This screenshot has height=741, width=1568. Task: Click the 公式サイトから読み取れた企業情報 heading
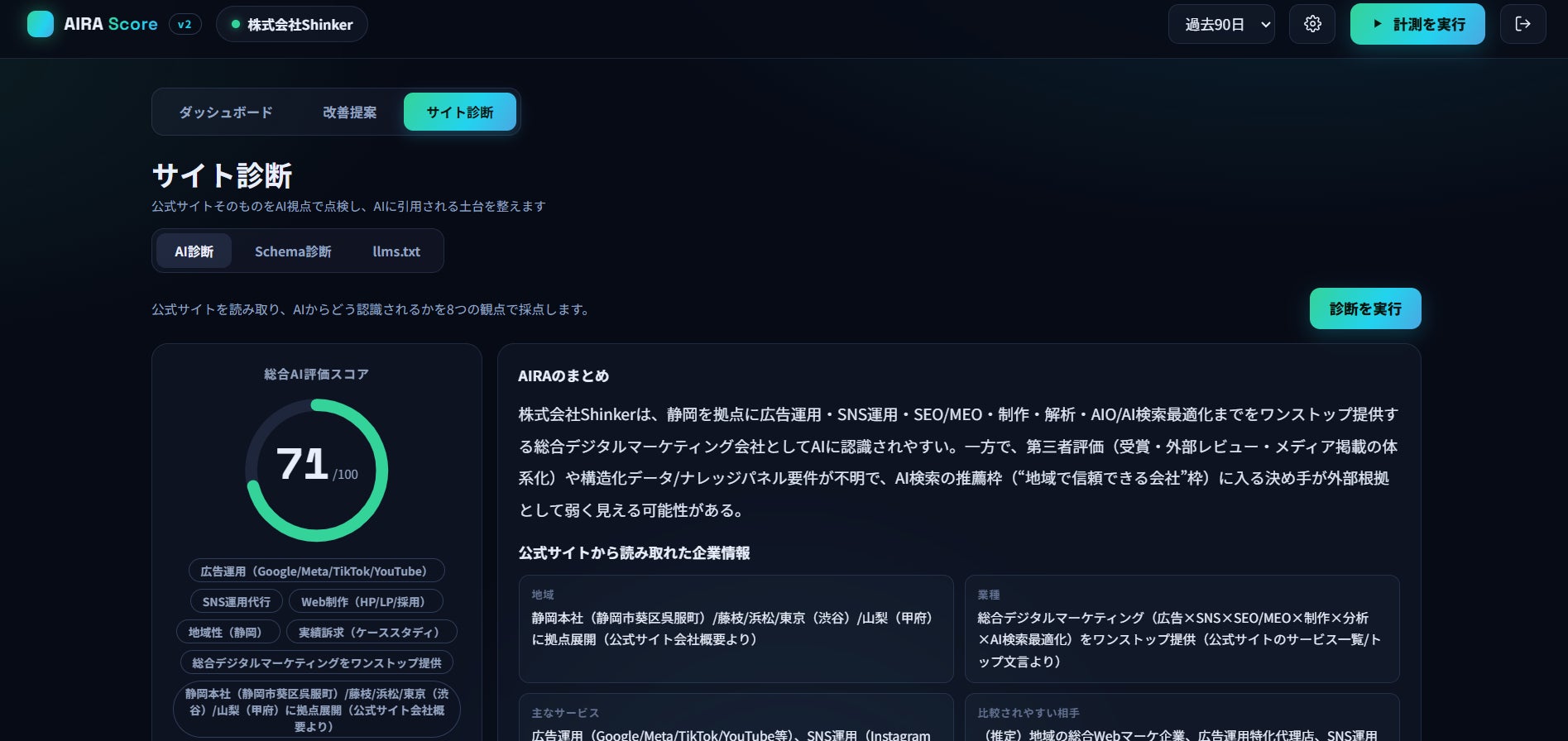634,552
